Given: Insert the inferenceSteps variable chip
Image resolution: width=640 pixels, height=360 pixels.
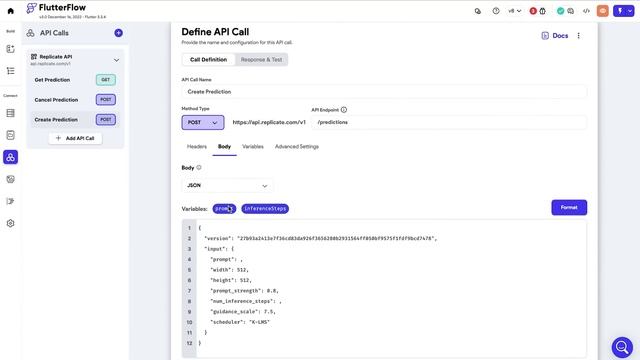Looking at the screenshot, I should 265,209.
